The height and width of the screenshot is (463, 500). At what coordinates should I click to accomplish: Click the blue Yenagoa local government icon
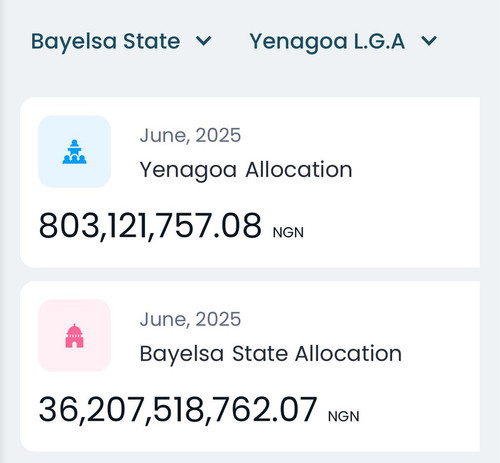pyautogui.click(x=74, y=152)
